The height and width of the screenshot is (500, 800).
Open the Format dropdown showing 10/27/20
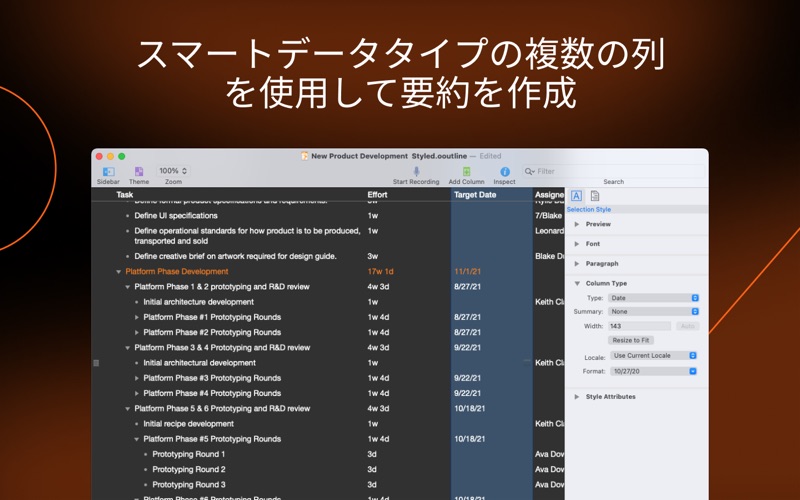654,371
